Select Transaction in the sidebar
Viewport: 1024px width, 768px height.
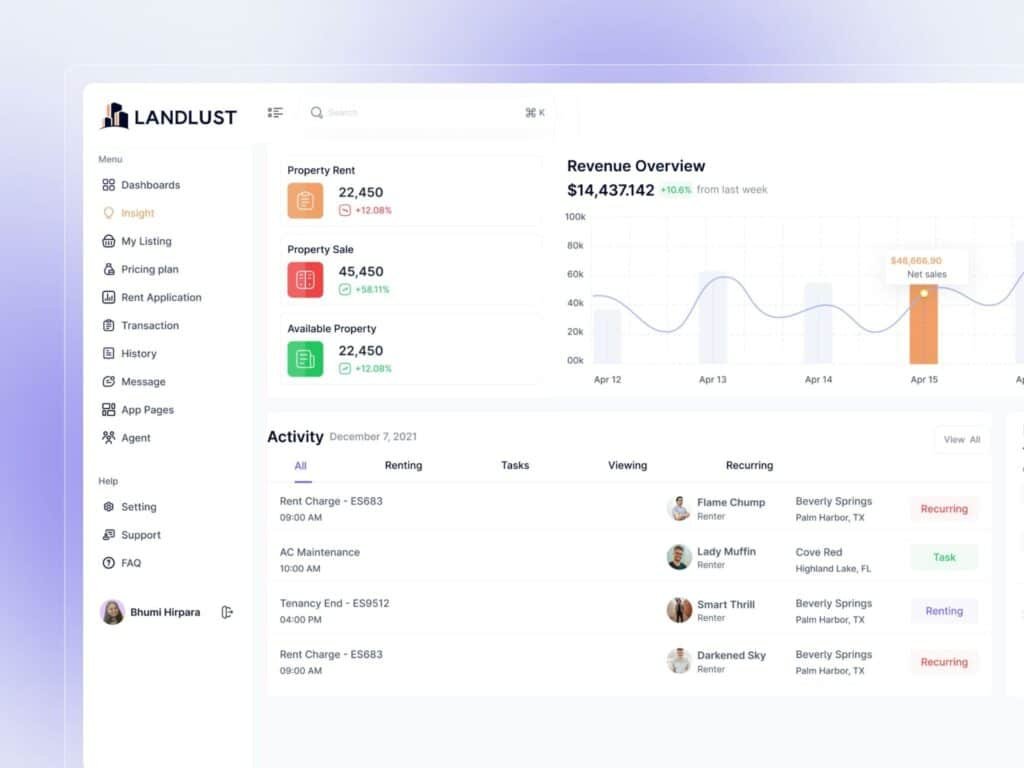click(x=140, y=325)
